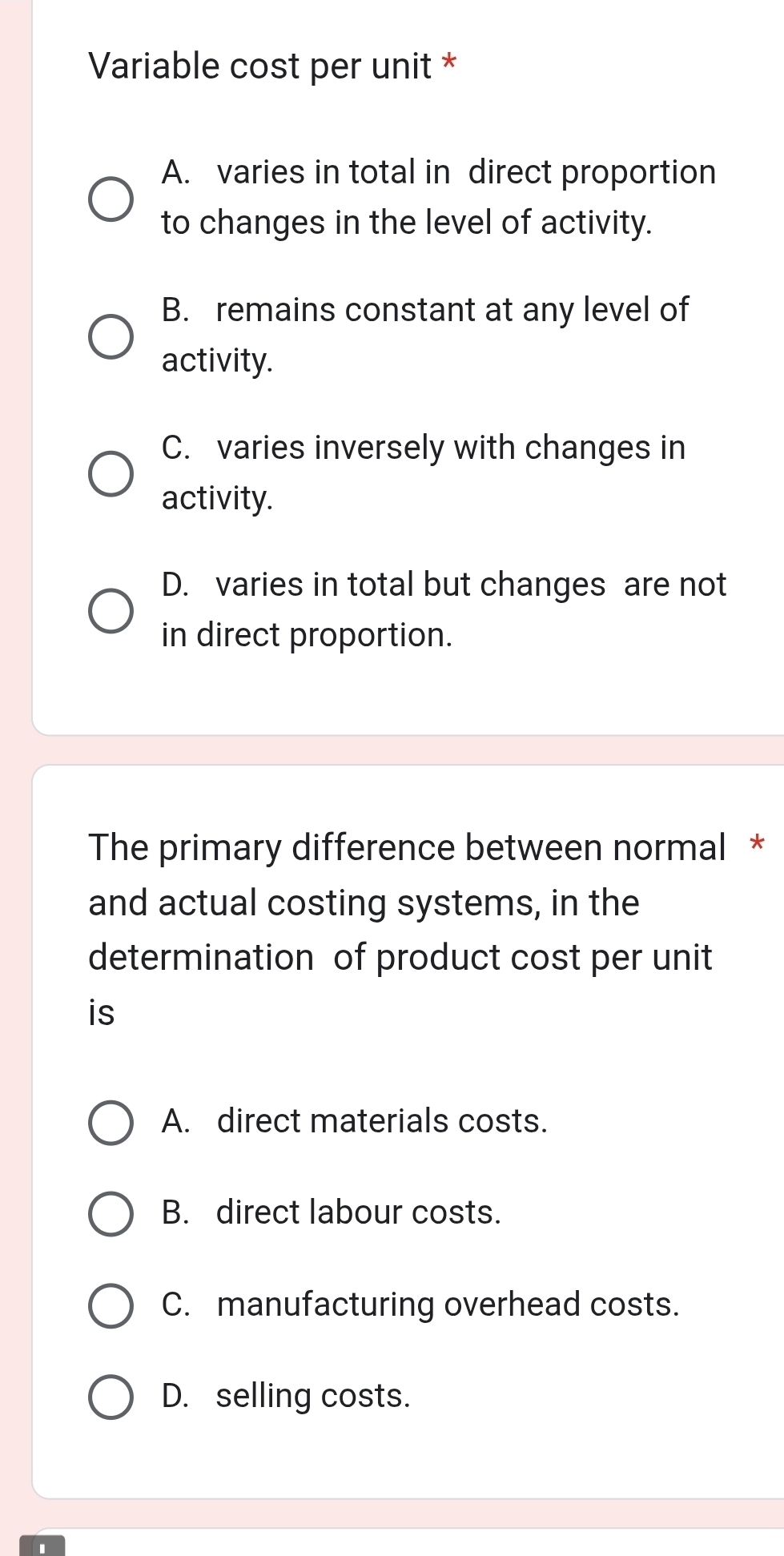This screenshot has height=1556, width=784.
Task: Pick radio for 'changes are not in direct proportion'
Action: [x=111, y=611]
